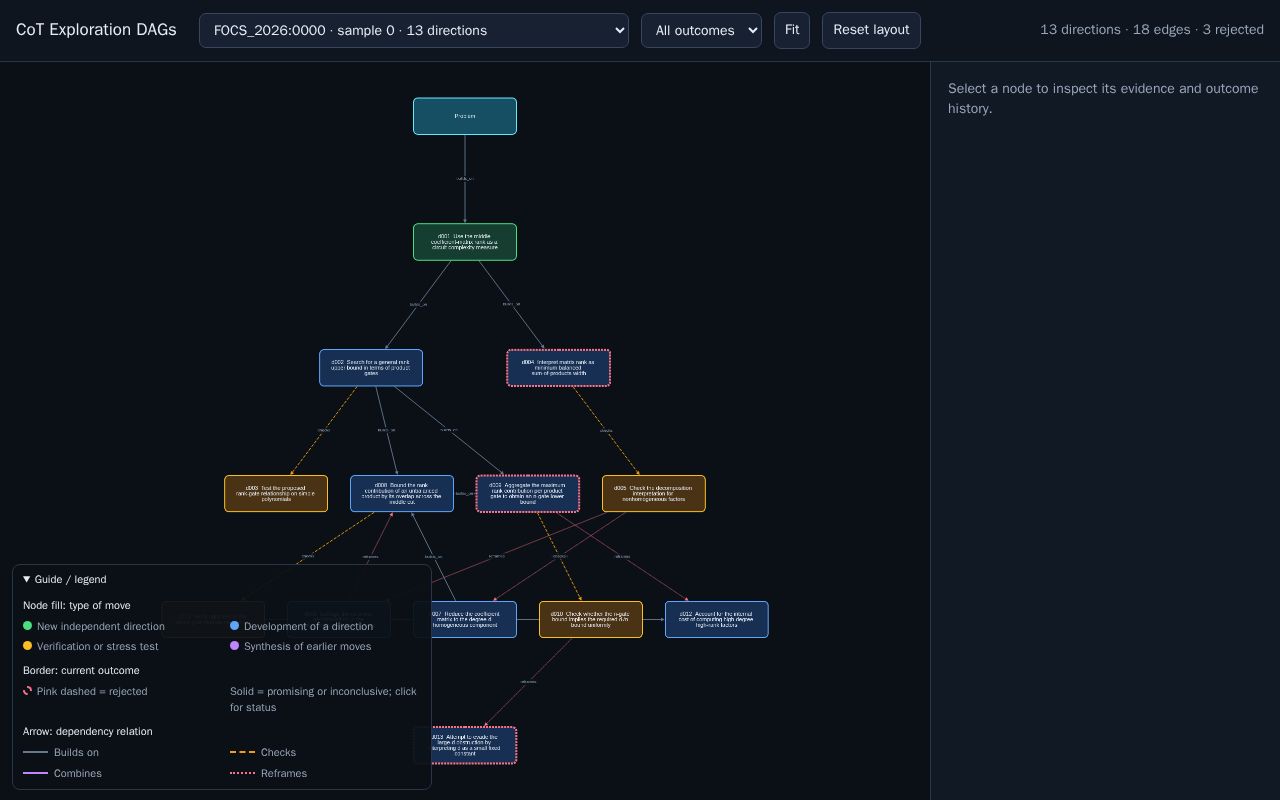Screen dimensions: 1280x800
Task: Open node d003 test proposed rank-gate relationship
Action: 276,494
